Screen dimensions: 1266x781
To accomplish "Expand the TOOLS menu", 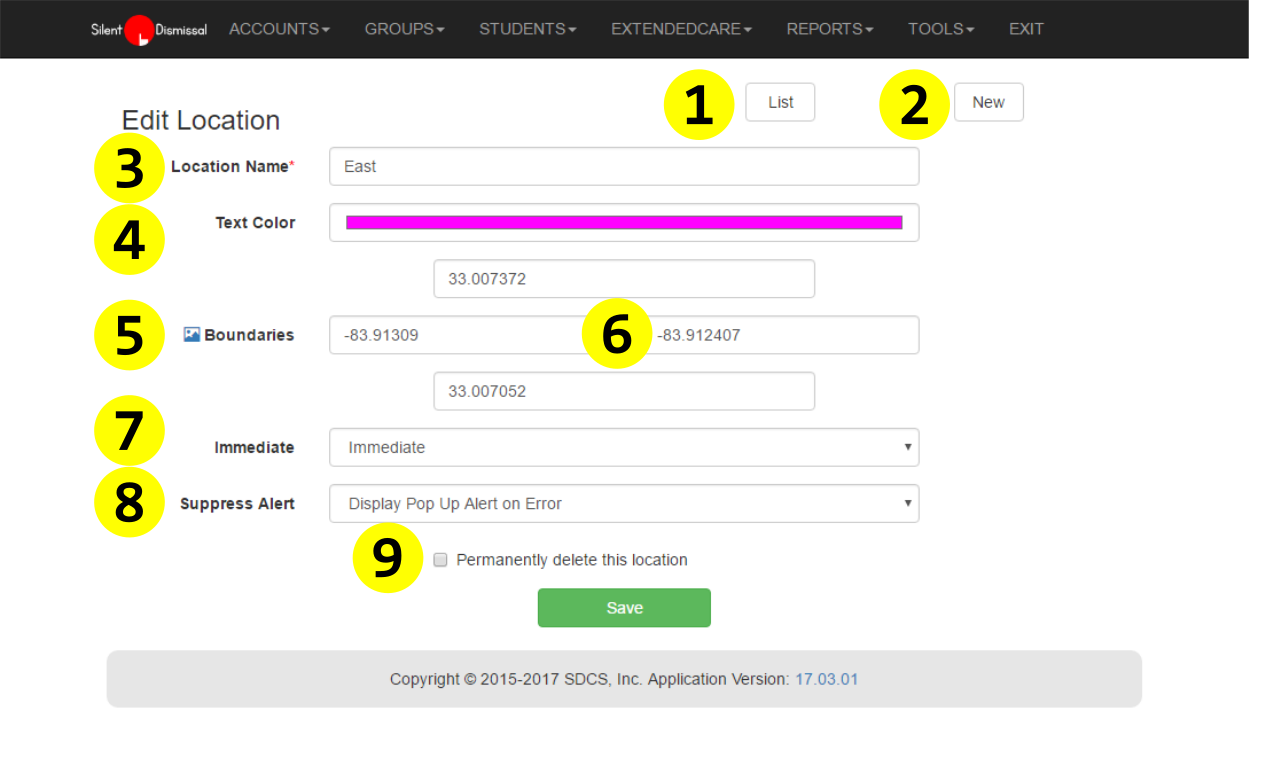I will [940, 29].
